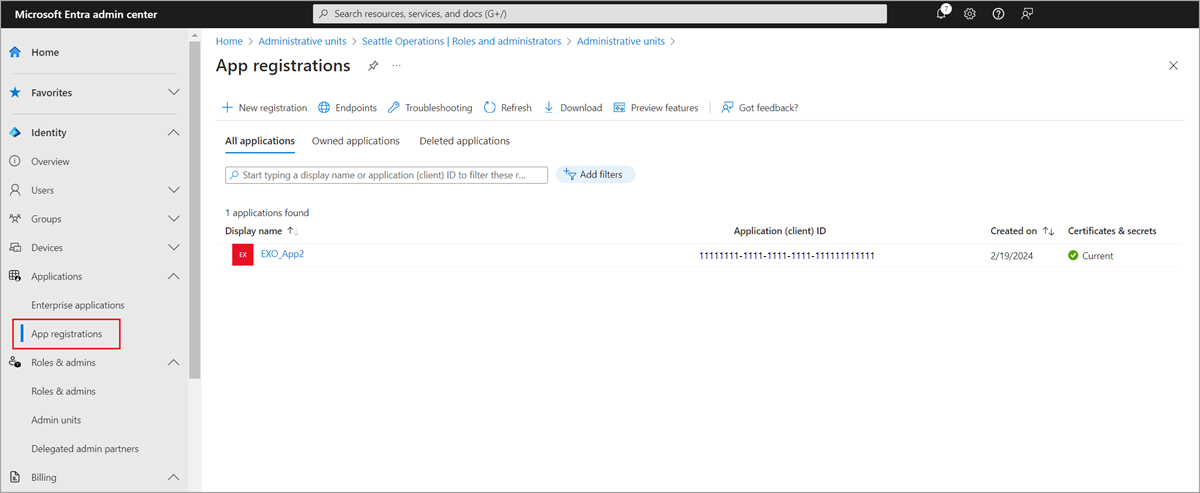The image size is (1200, 493).
Task: Click Got feedback? in toolbar
Action: point(760,108)
